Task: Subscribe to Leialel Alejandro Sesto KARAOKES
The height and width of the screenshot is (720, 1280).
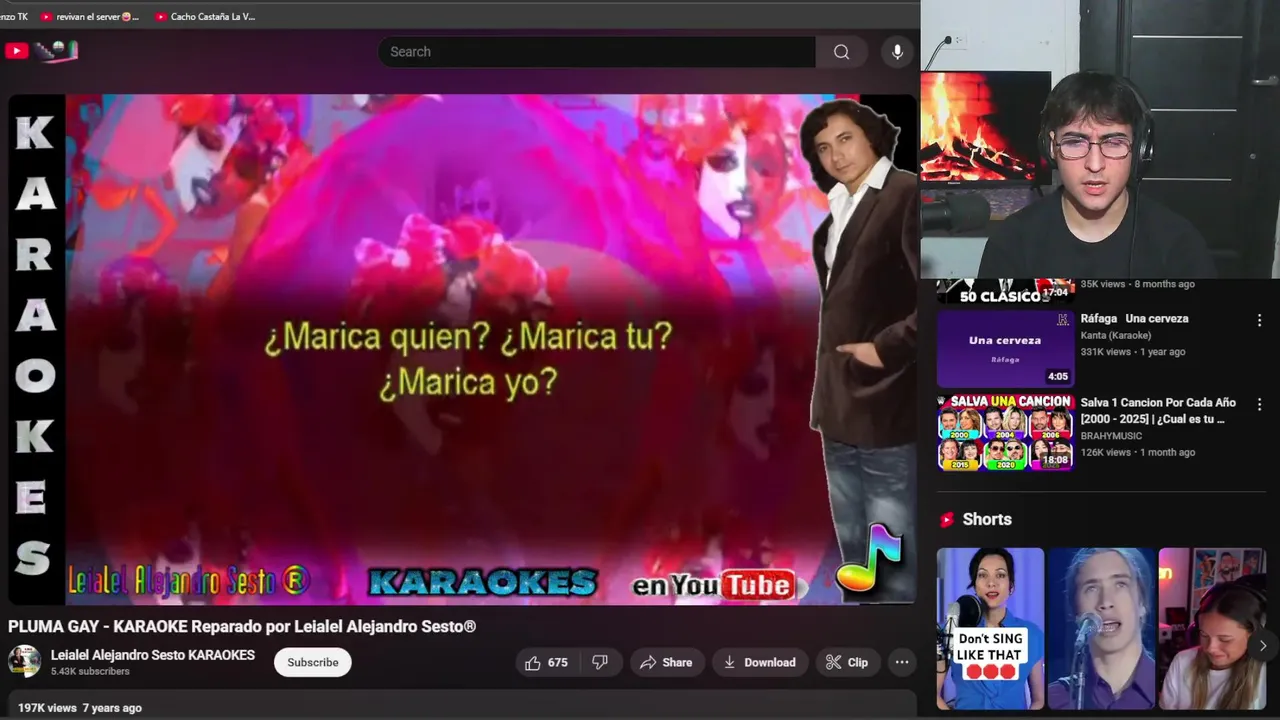Action: tap(313, 662)
